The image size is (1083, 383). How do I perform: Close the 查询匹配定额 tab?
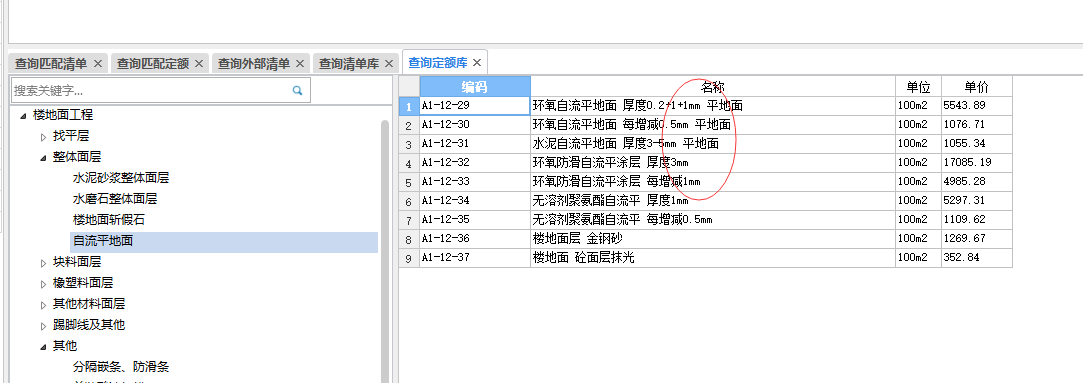pos(199,63)
